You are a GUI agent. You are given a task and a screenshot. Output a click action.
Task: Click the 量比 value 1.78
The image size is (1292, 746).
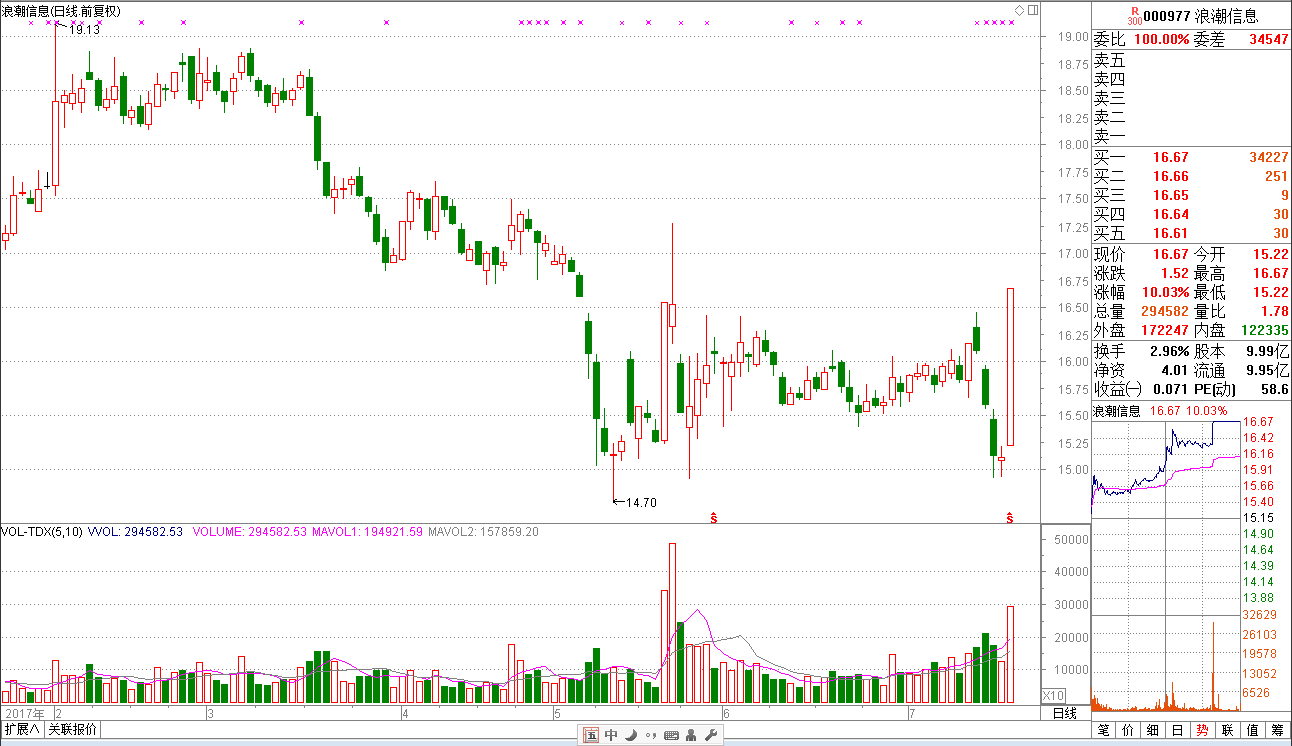coord(1275,311)
